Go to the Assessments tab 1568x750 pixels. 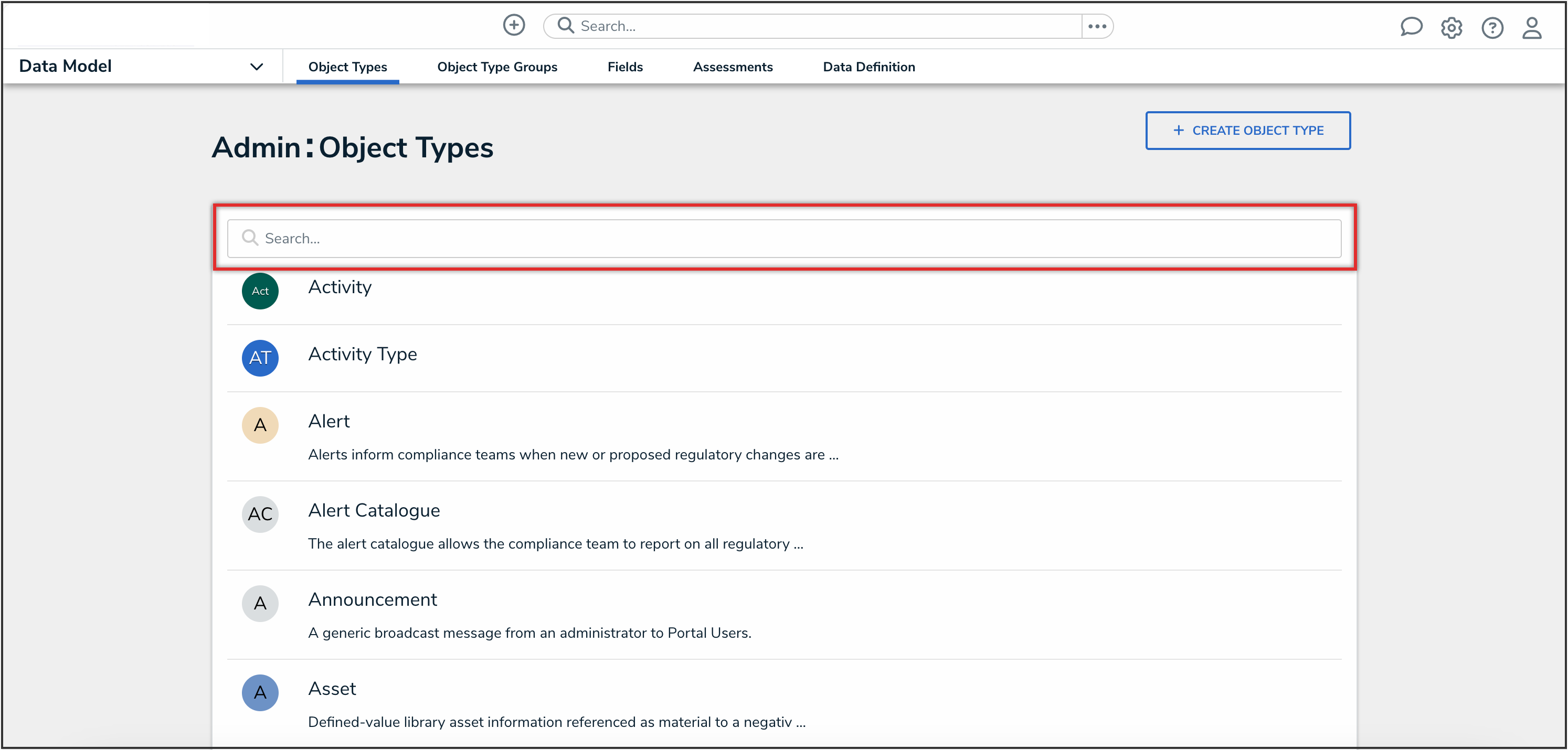pos(732,67)
